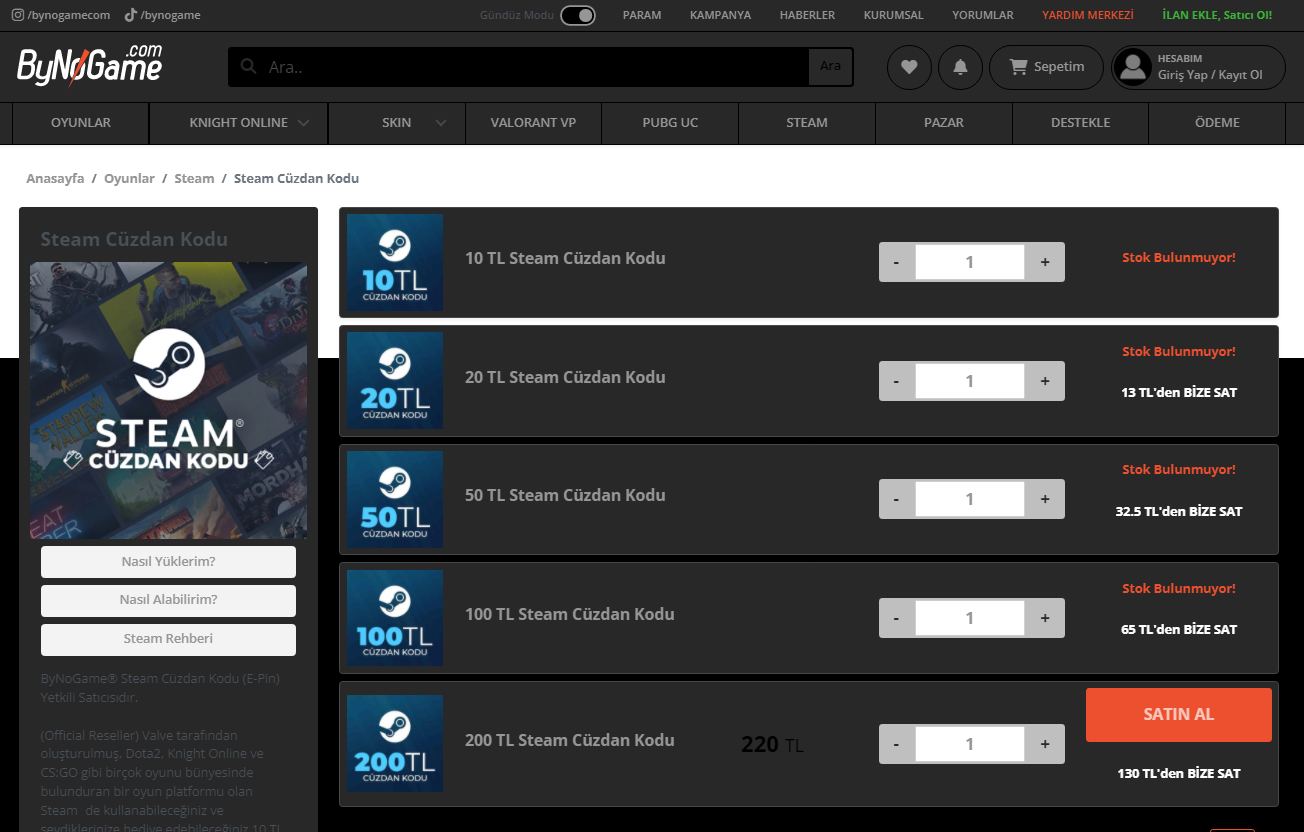The height and width of the screenshot is (832, 1304).
Task: Open the Valorant VP menu item
Action: pos(533,123)
